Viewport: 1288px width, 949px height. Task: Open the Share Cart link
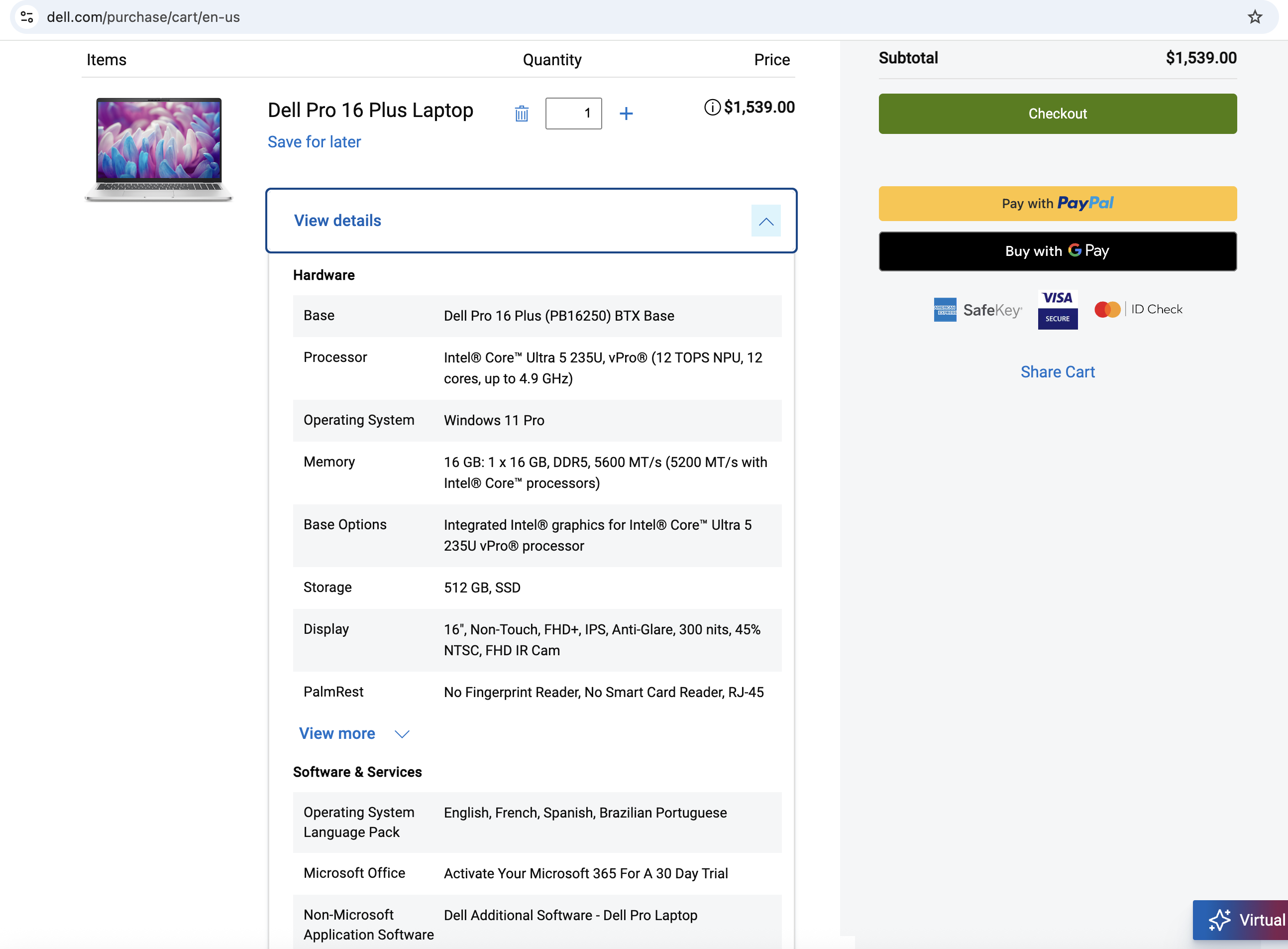click(x=1057, y=372)
